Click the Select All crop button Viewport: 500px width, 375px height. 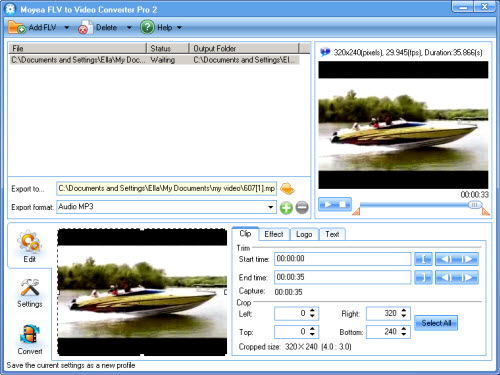click(x=436, y=323)
